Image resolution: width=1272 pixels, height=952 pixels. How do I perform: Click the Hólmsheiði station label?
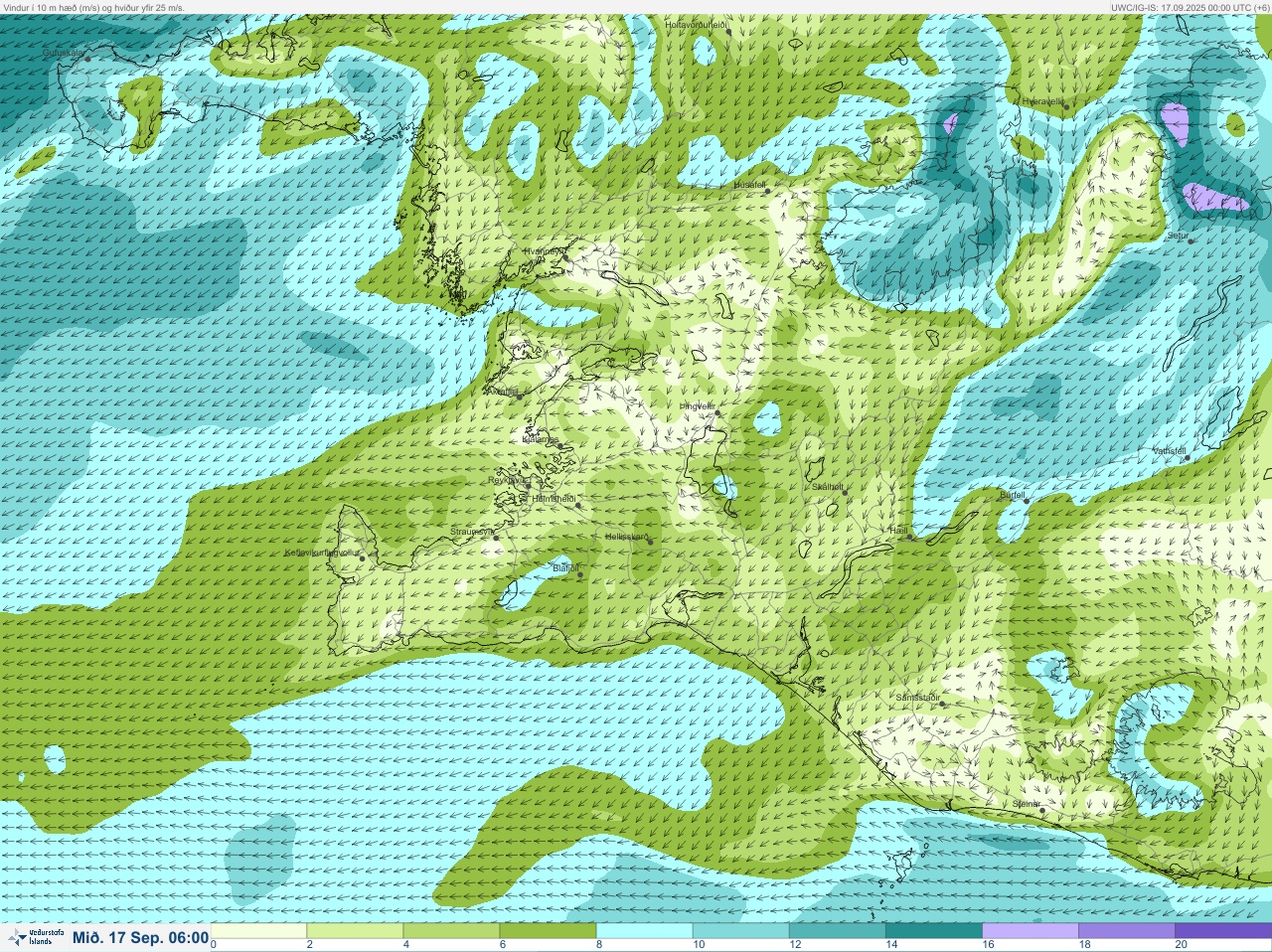coord(555,499)
